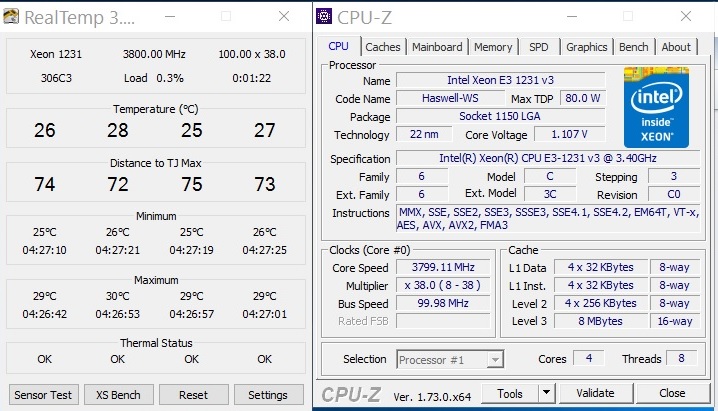
Task: Click the core temperature reading 28
Action: pyautogui.click(x=118, y=130)
